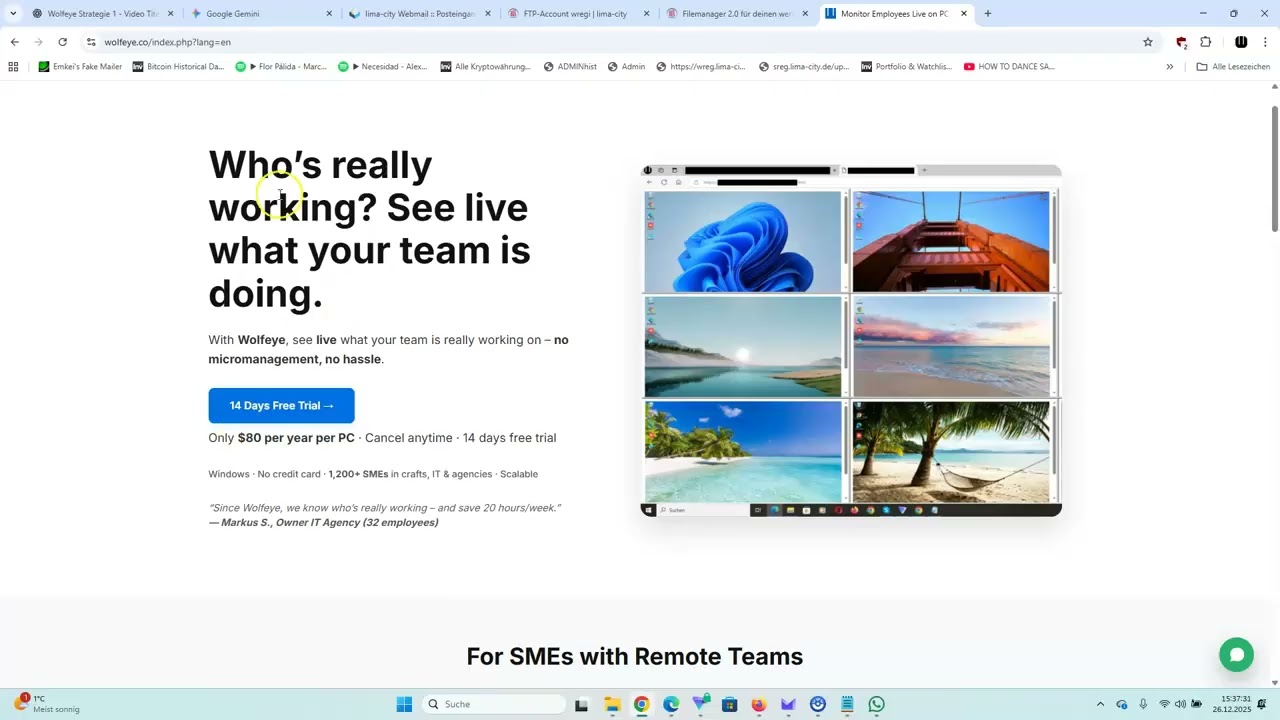Select the Monitor Employees Live tab
Image resolution: width=1280 pixels, height=720 pixels.
[896, 14]
